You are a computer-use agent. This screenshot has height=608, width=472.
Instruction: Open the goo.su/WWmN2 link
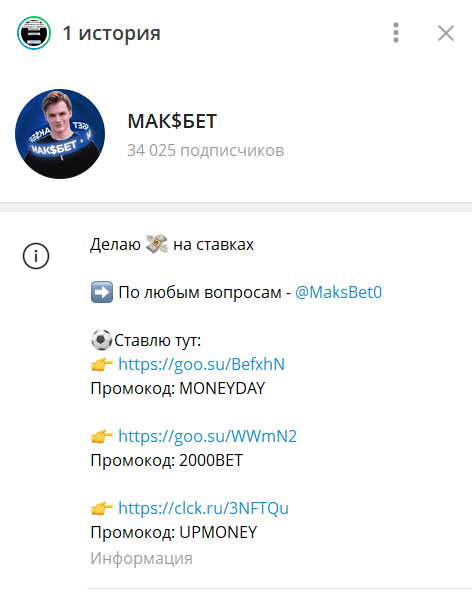pos(207,436)
